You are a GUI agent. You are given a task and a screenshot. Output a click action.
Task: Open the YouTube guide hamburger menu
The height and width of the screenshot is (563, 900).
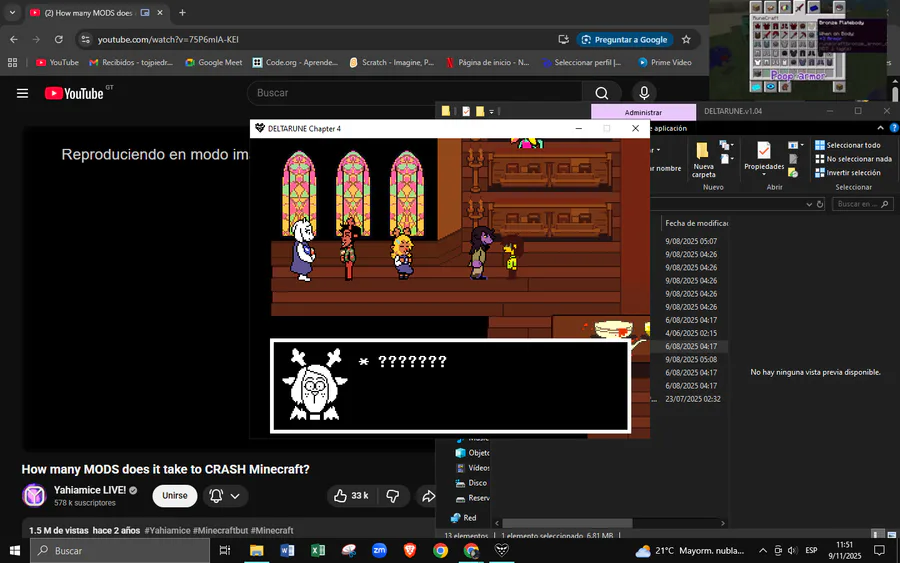pos(22,93)
